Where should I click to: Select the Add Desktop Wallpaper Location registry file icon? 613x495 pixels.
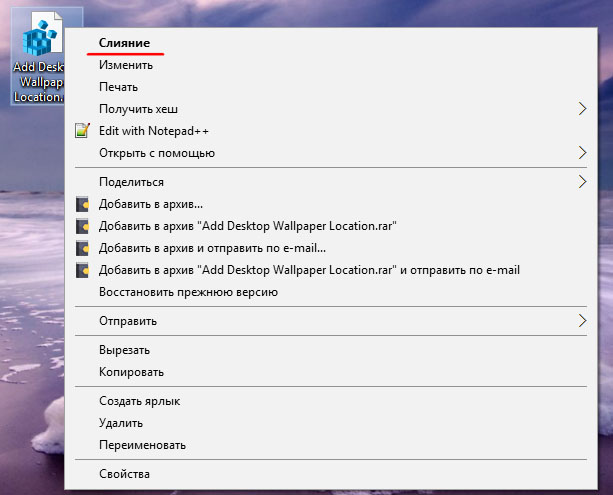(42, 35)
